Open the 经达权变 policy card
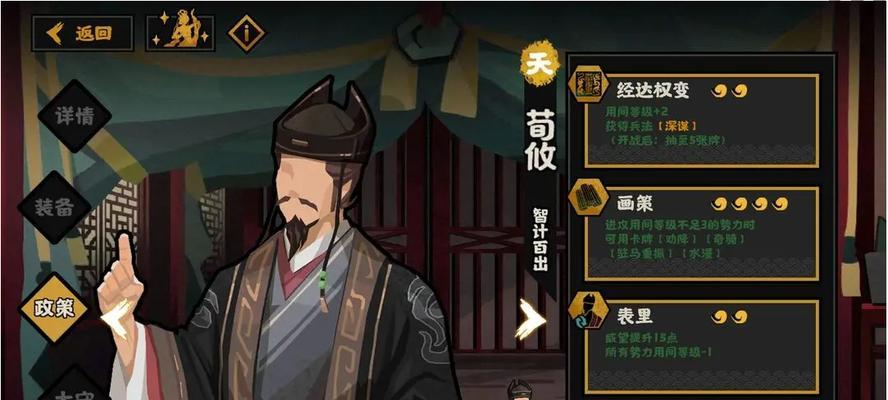The height and width of the screenshot is (400, 888). pos(702,121)
